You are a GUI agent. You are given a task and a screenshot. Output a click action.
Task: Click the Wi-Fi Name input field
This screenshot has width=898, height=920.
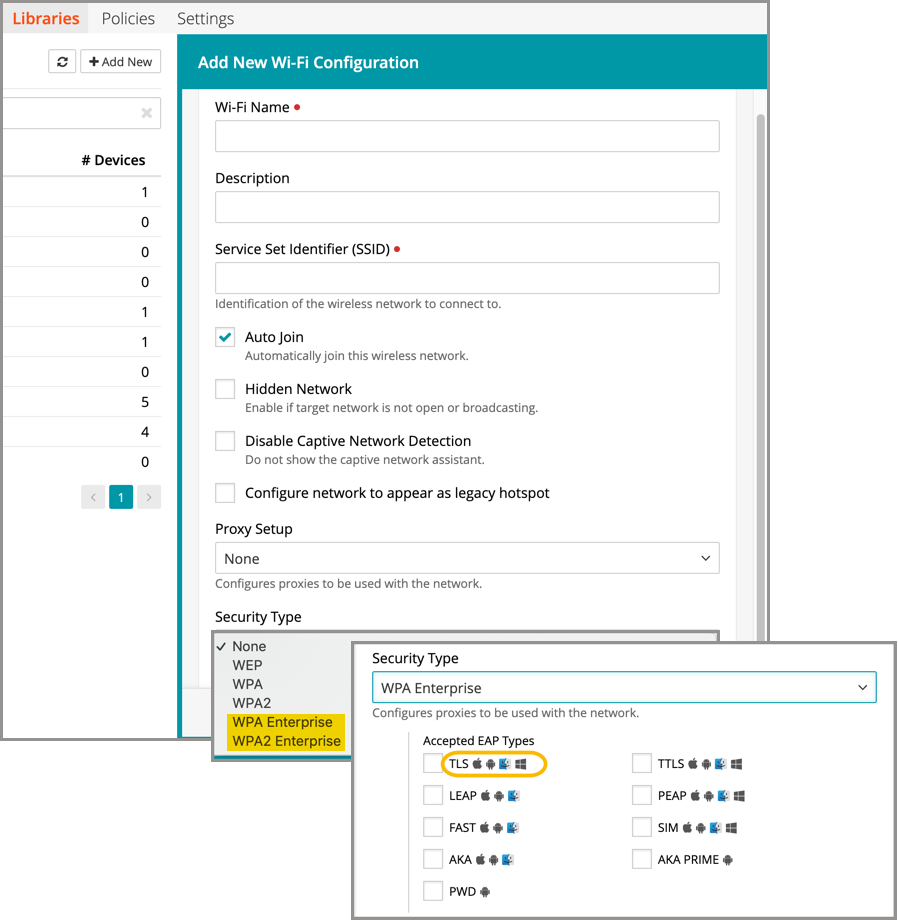(x=467, y=137)
